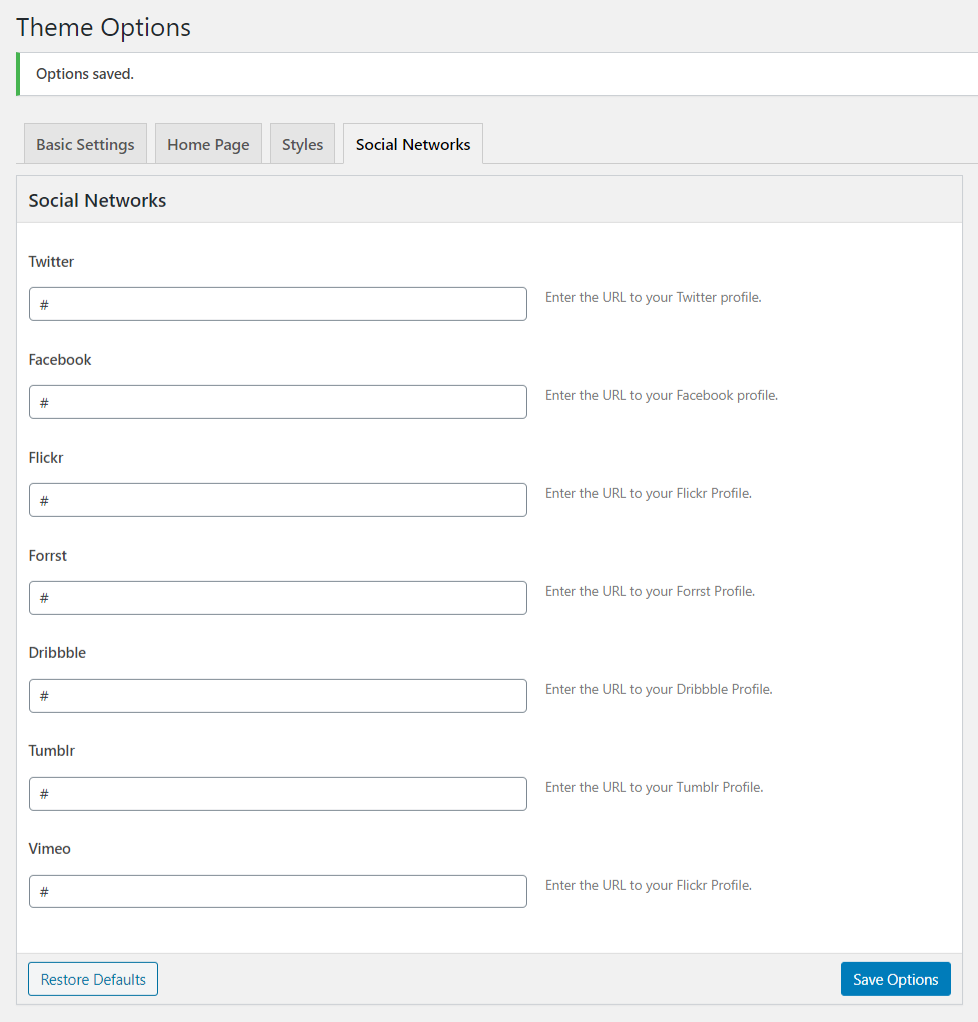This screenshot has width=978, height=1022.
Task: Click the 'Tumblr' field label
Action: point(52,750)
